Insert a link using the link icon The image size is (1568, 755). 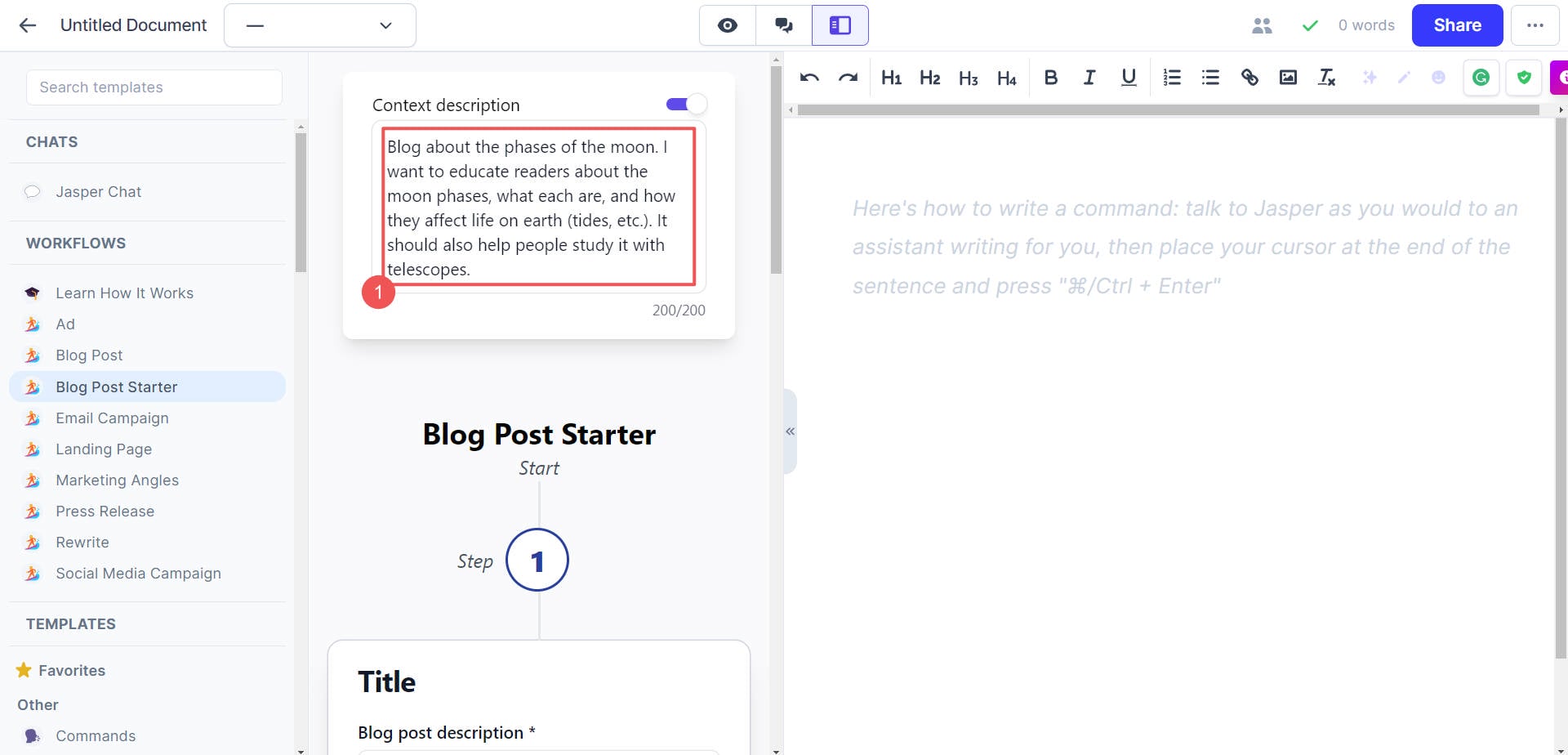click(x=1249, y=77)
